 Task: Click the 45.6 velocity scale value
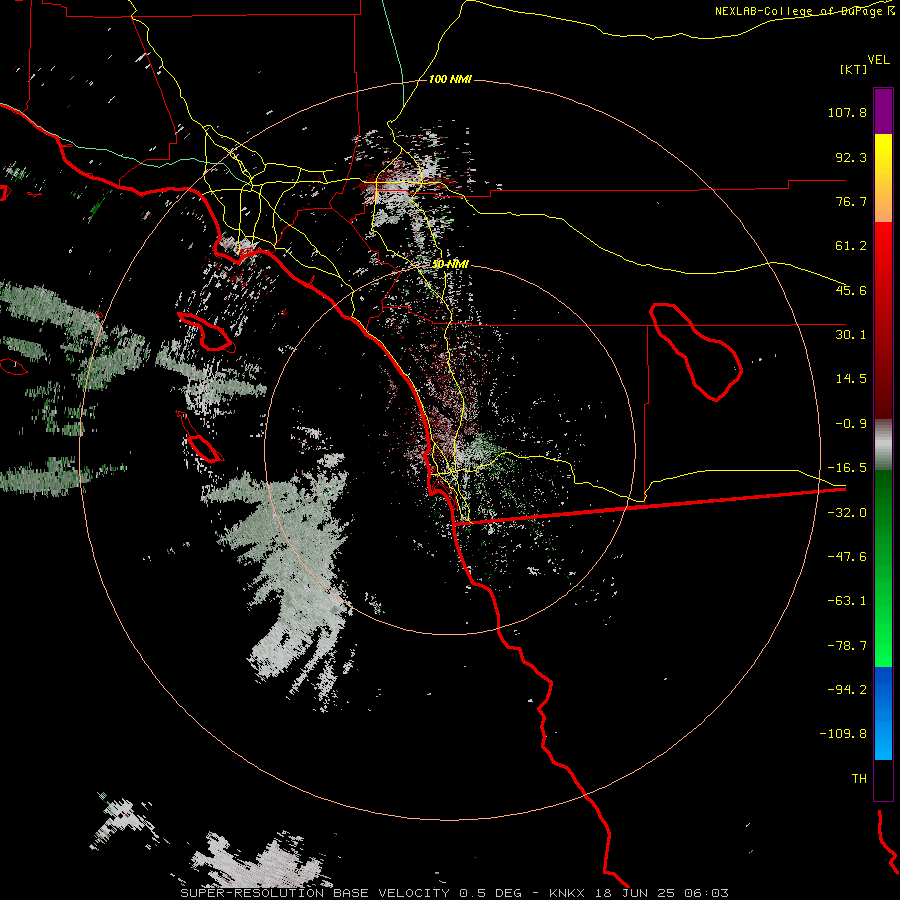tap(851, 290)
